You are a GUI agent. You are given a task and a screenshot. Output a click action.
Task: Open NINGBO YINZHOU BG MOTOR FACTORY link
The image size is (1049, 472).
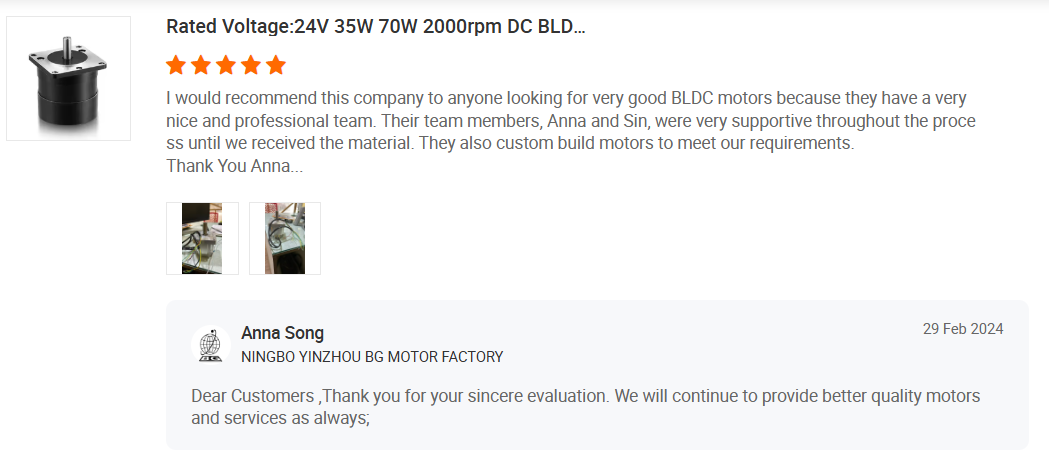(x=372, y=357)
